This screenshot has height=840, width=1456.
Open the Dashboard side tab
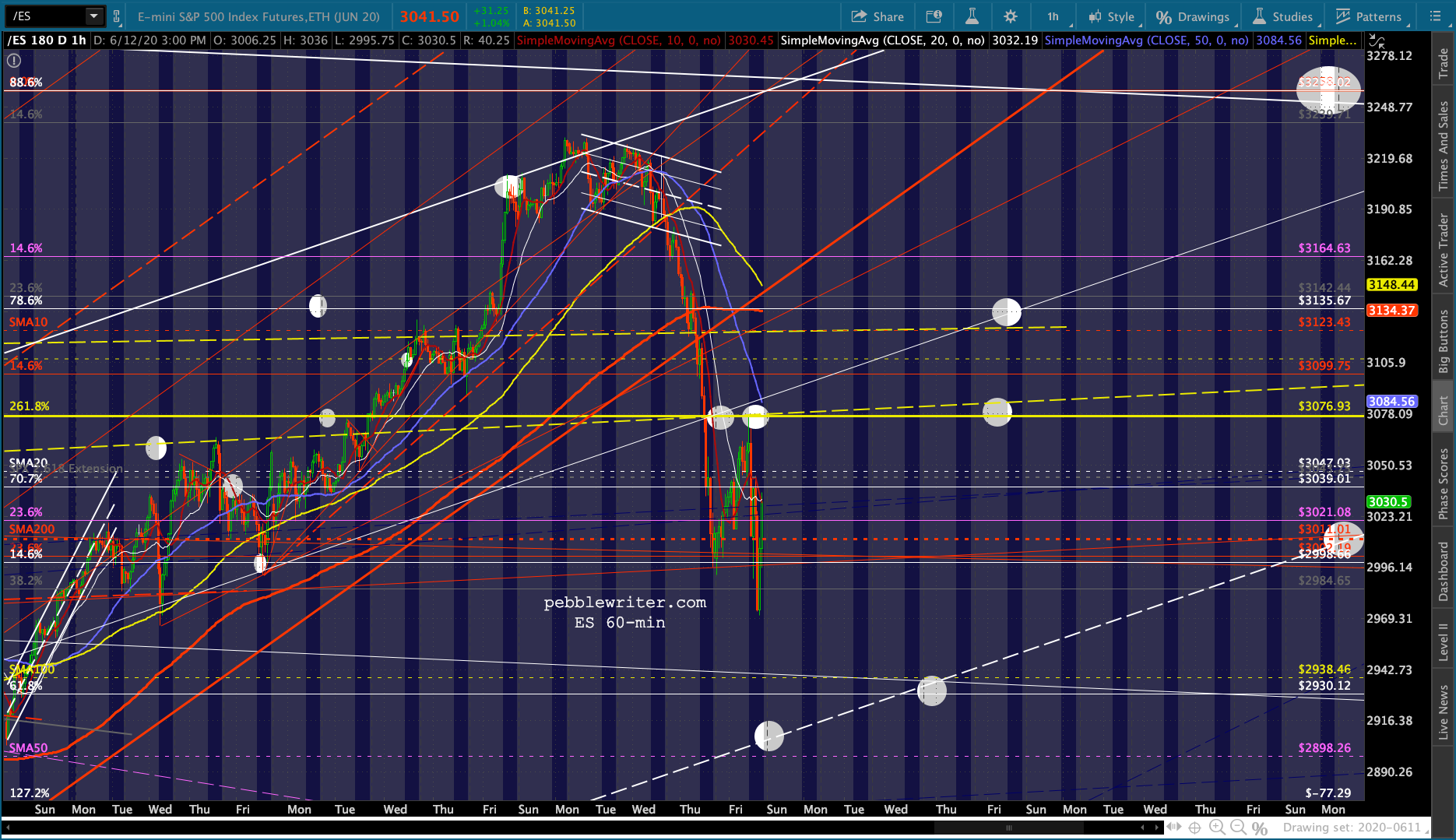pyautogui.click(x=1444, y=571)
